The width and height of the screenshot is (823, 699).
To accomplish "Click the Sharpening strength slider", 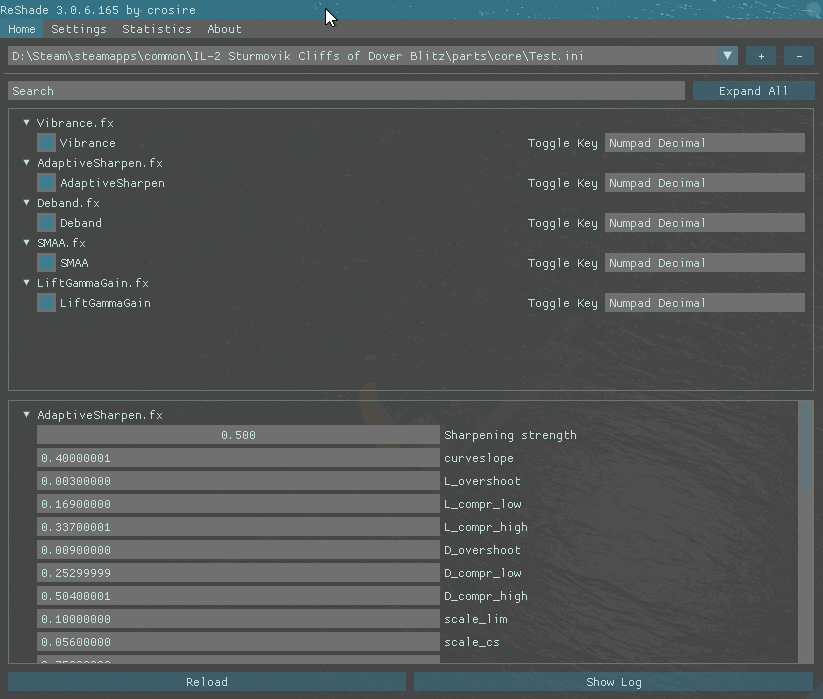I will tap(238, 435).
